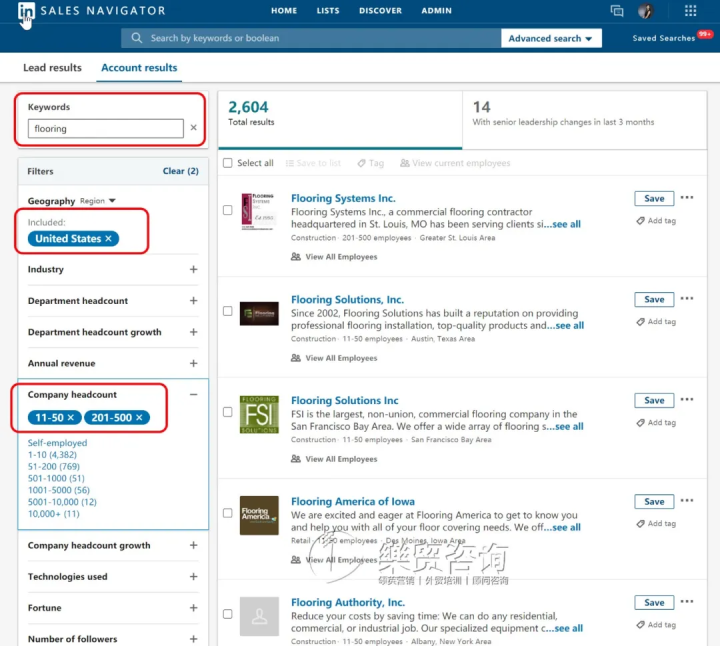The height and width of the screenshot is (646, 720).
Task: Add Self-employed headcount filter
Action: (x=57, y=443)
